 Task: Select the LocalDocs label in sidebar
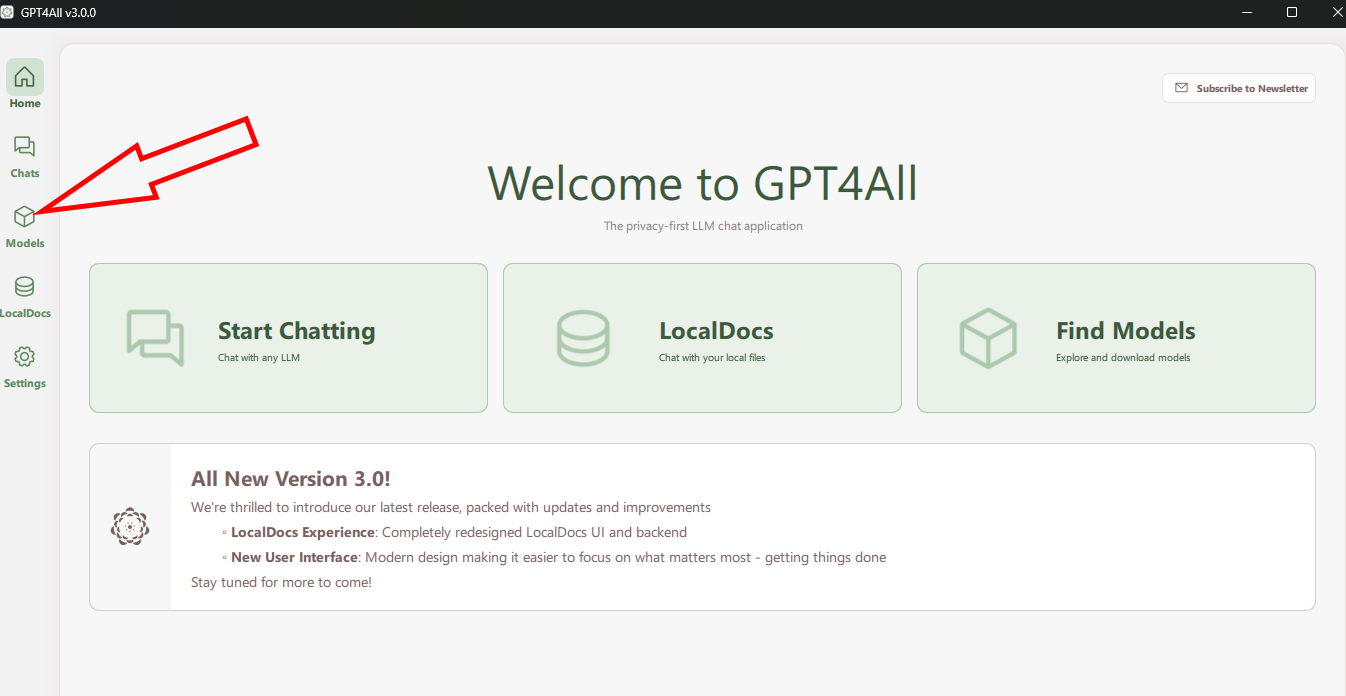25,314
